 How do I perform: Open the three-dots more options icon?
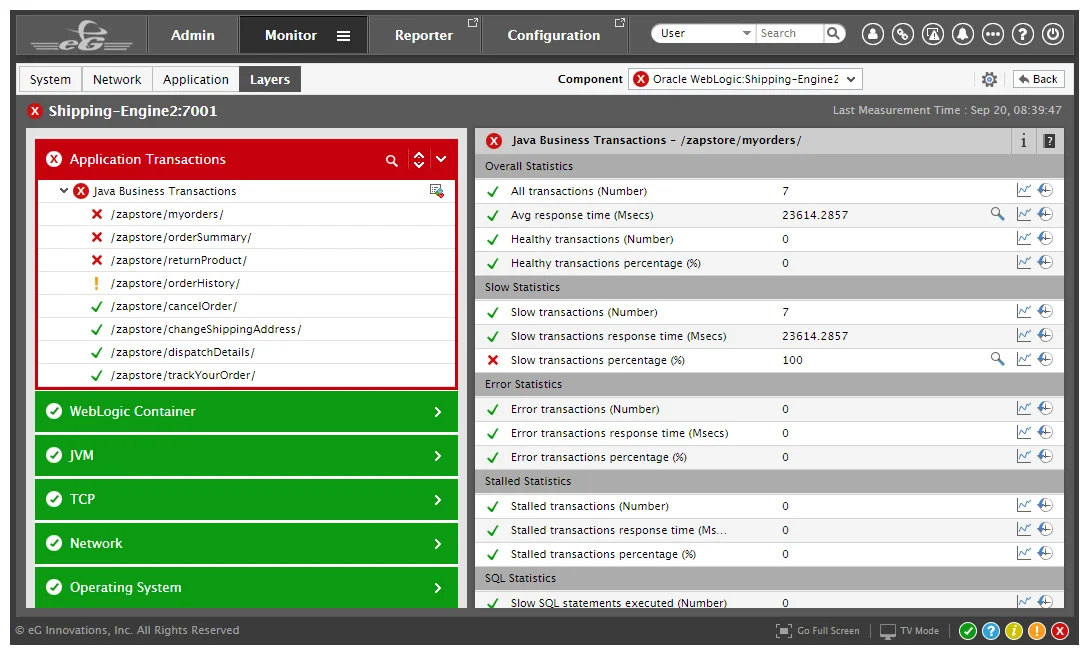coord(992,34)
